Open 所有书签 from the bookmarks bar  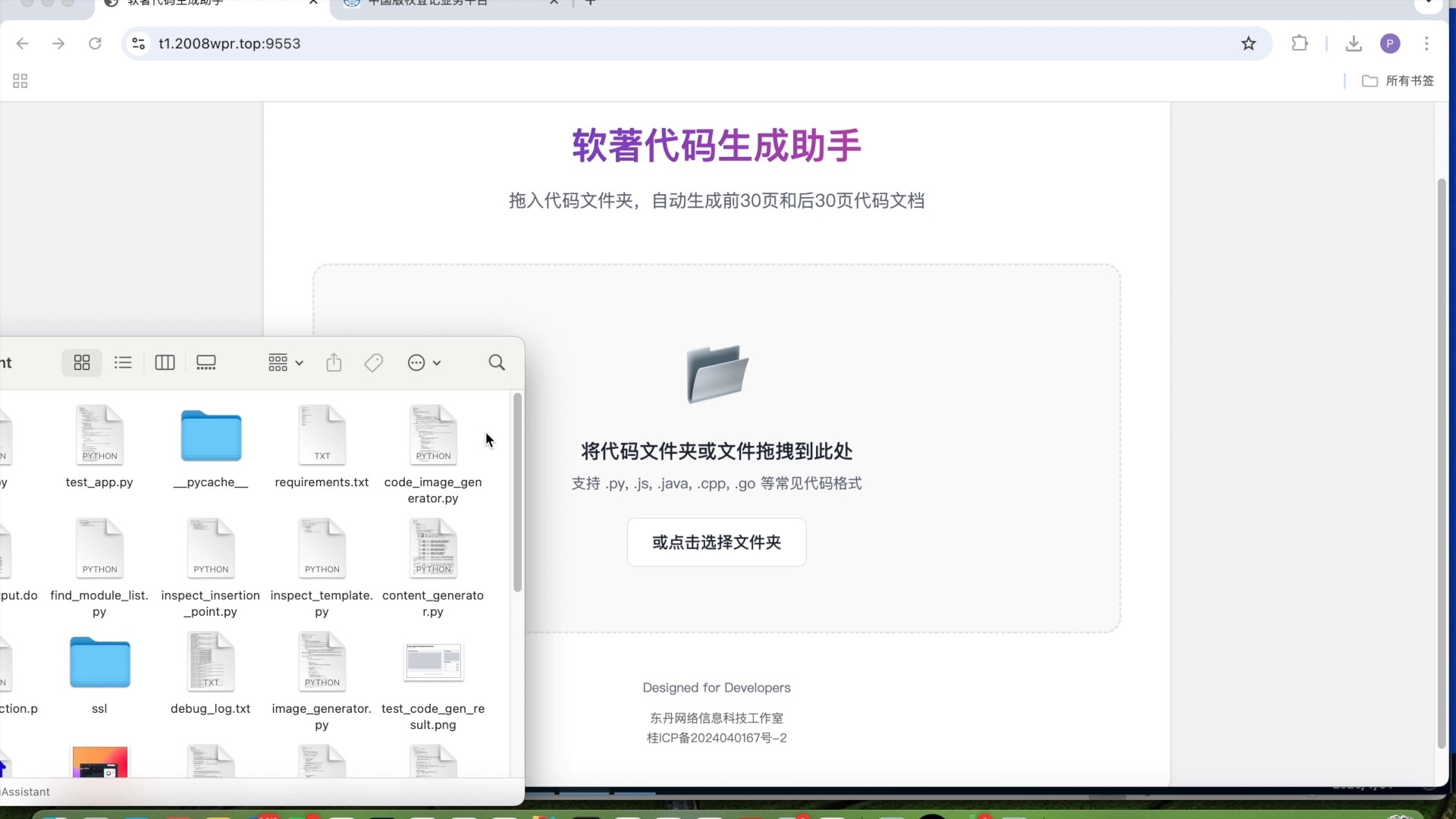(1399, 80)
